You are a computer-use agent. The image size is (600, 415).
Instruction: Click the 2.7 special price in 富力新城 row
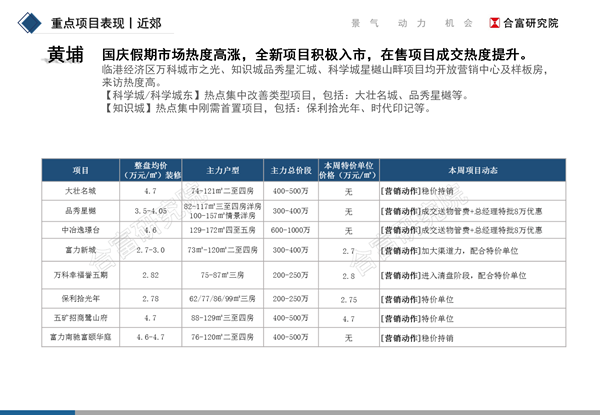coord(349,251)
